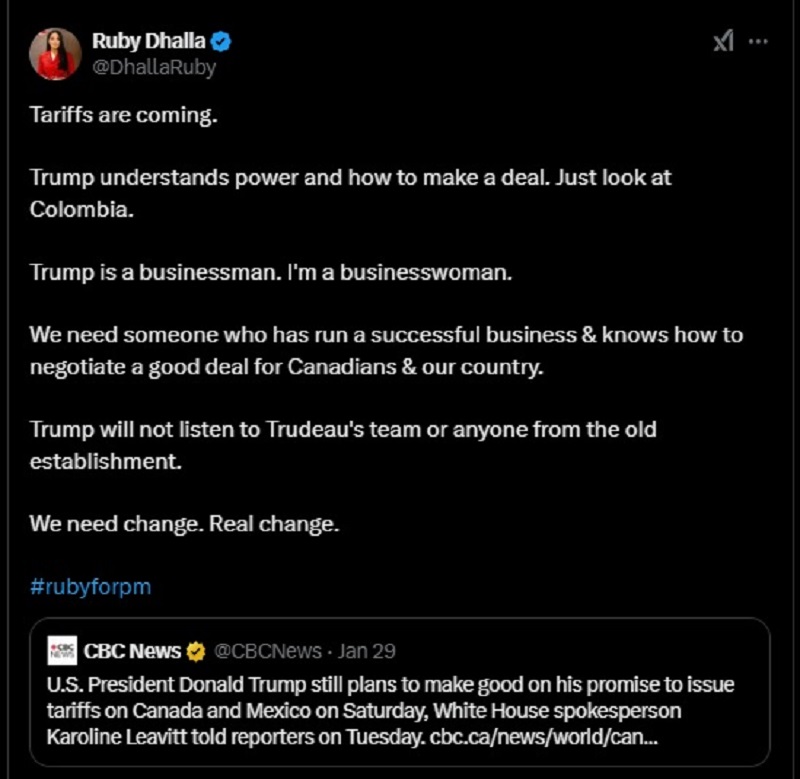Click the sentence mentioning Trudeau's team
This screenshot has width=800, height=779.
click(342, 430)
